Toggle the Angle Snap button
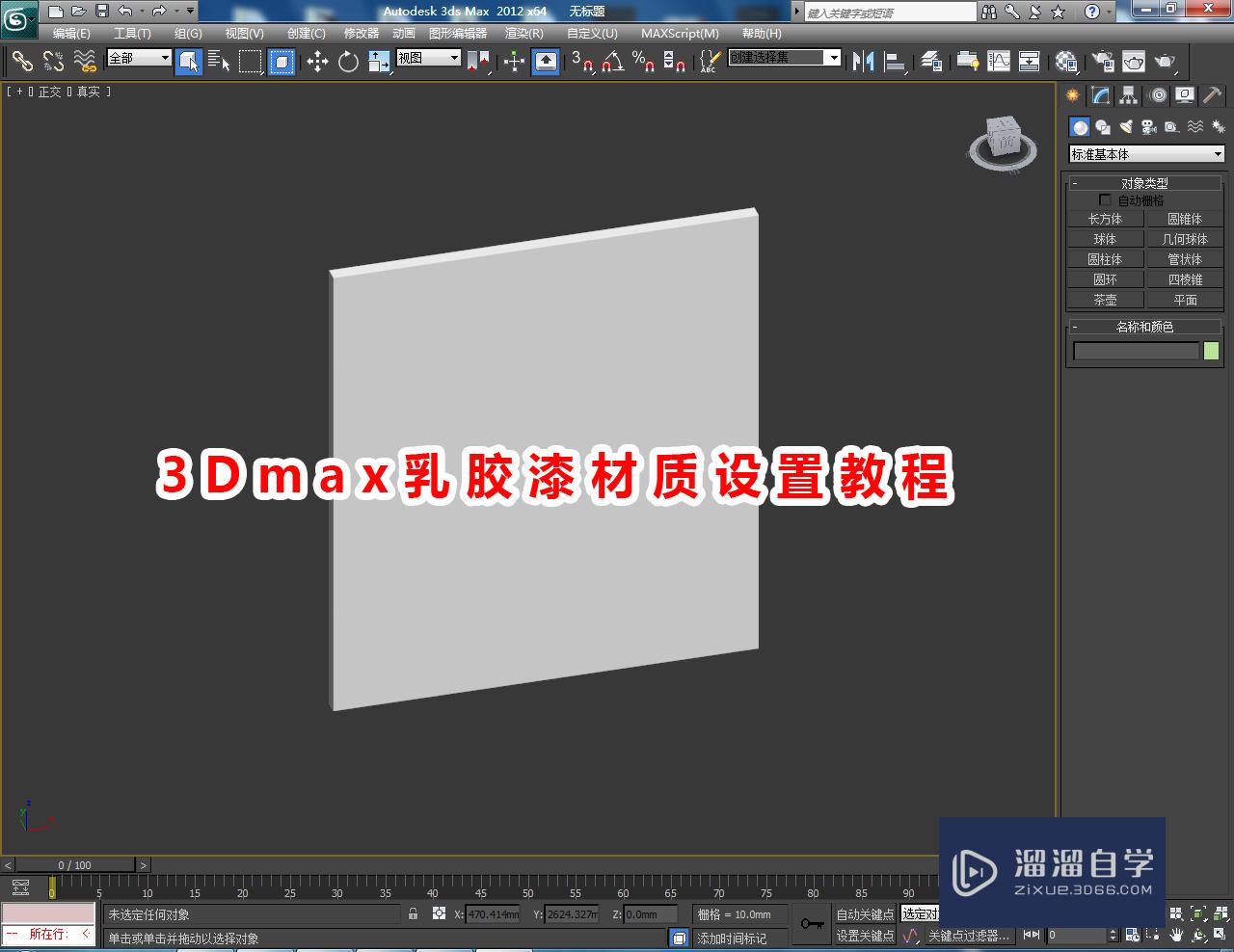 613,62
